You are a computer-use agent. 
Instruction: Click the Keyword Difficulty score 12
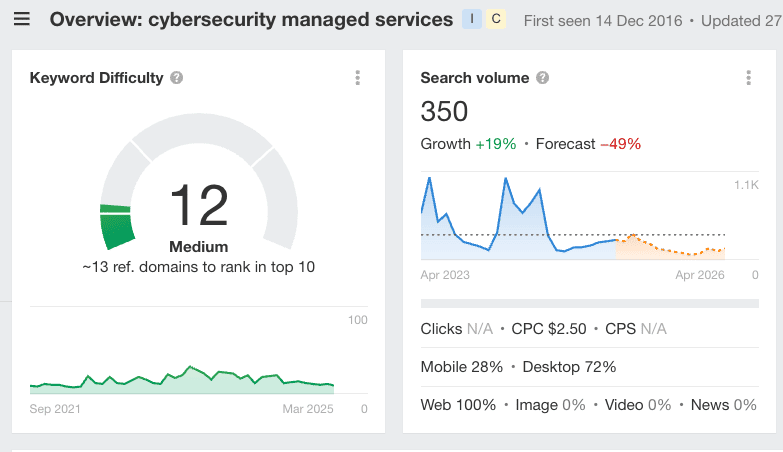point(198,206)
